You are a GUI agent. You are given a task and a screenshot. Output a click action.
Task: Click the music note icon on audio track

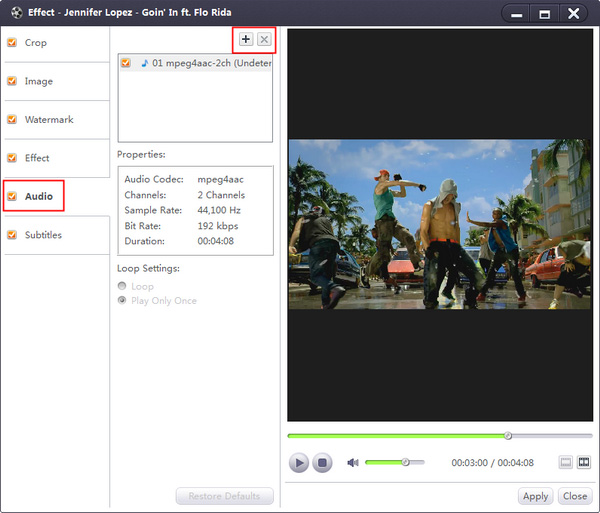point(144,63)
